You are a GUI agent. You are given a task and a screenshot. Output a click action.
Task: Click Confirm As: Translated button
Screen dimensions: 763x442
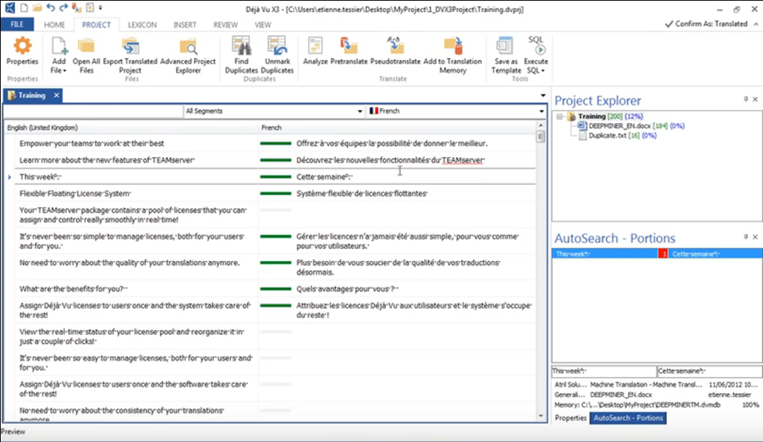[706, 24]
